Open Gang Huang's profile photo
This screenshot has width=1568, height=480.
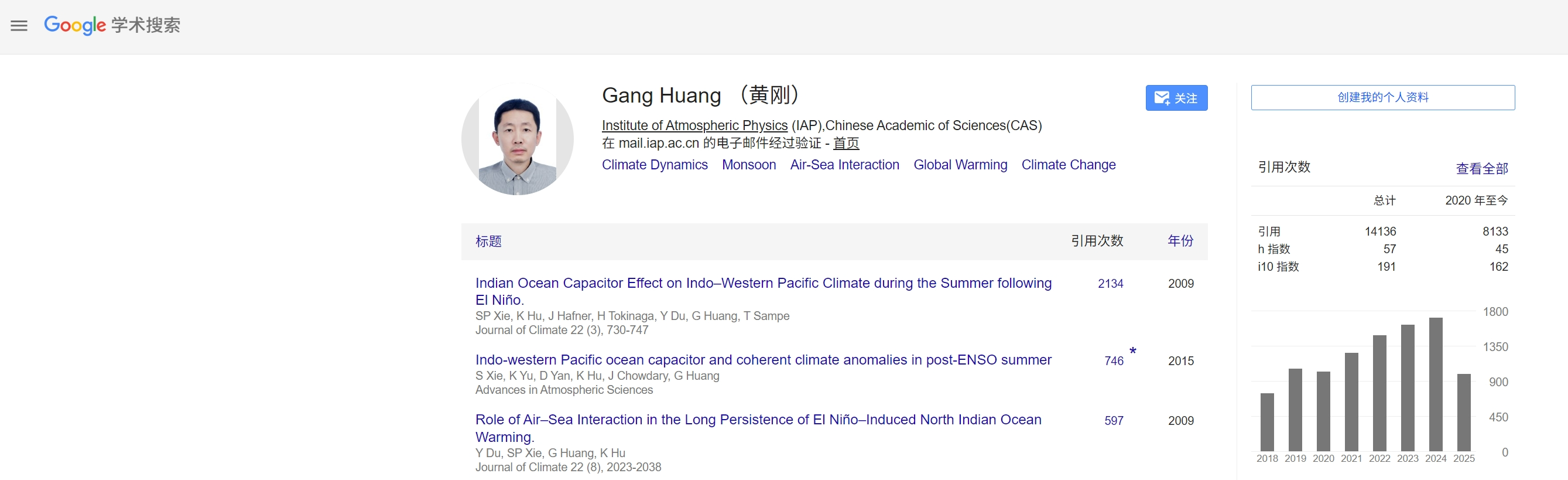[518, 139]
